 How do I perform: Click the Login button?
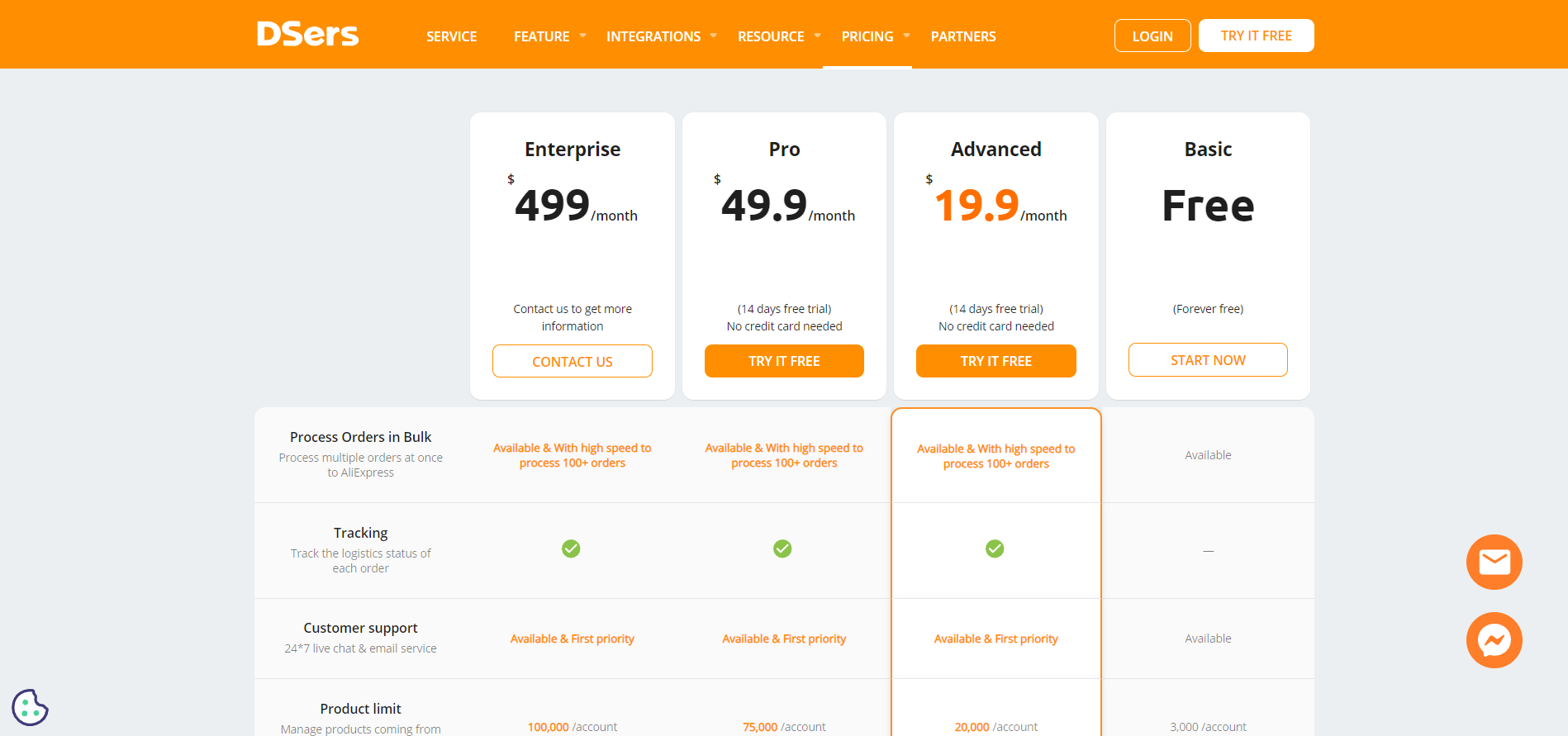click(x=1152, y=36)
